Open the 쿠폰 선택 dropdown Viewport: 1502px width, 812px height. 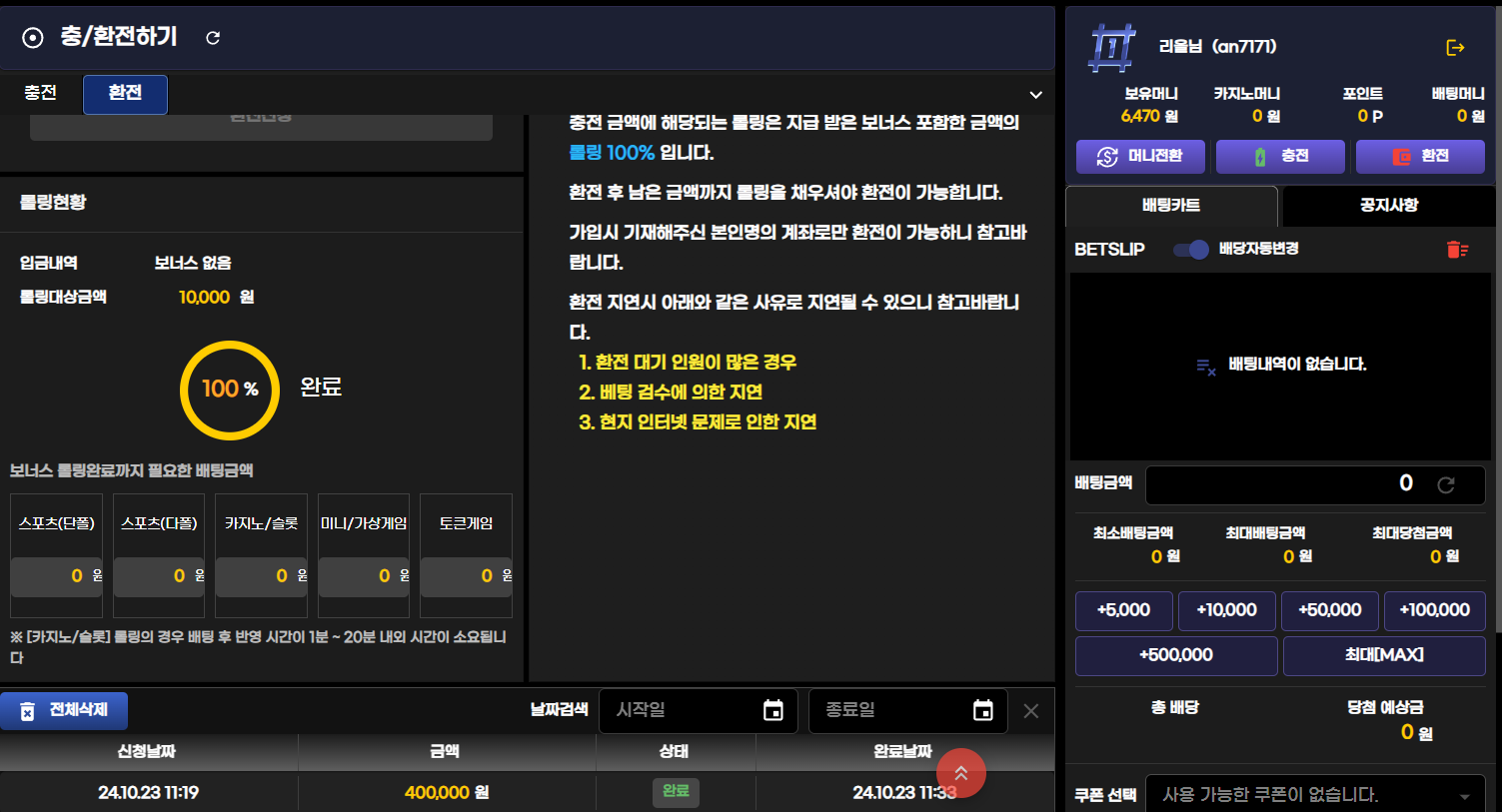pyautogui.click(x=1316, y=795)
